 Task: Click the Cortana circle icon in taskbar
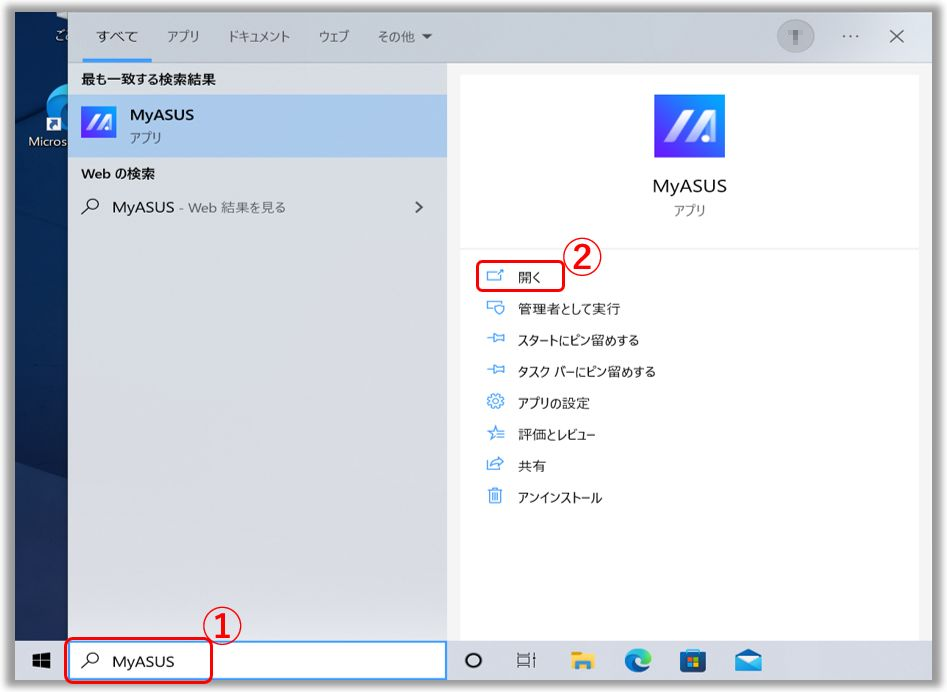pos(474,661)
